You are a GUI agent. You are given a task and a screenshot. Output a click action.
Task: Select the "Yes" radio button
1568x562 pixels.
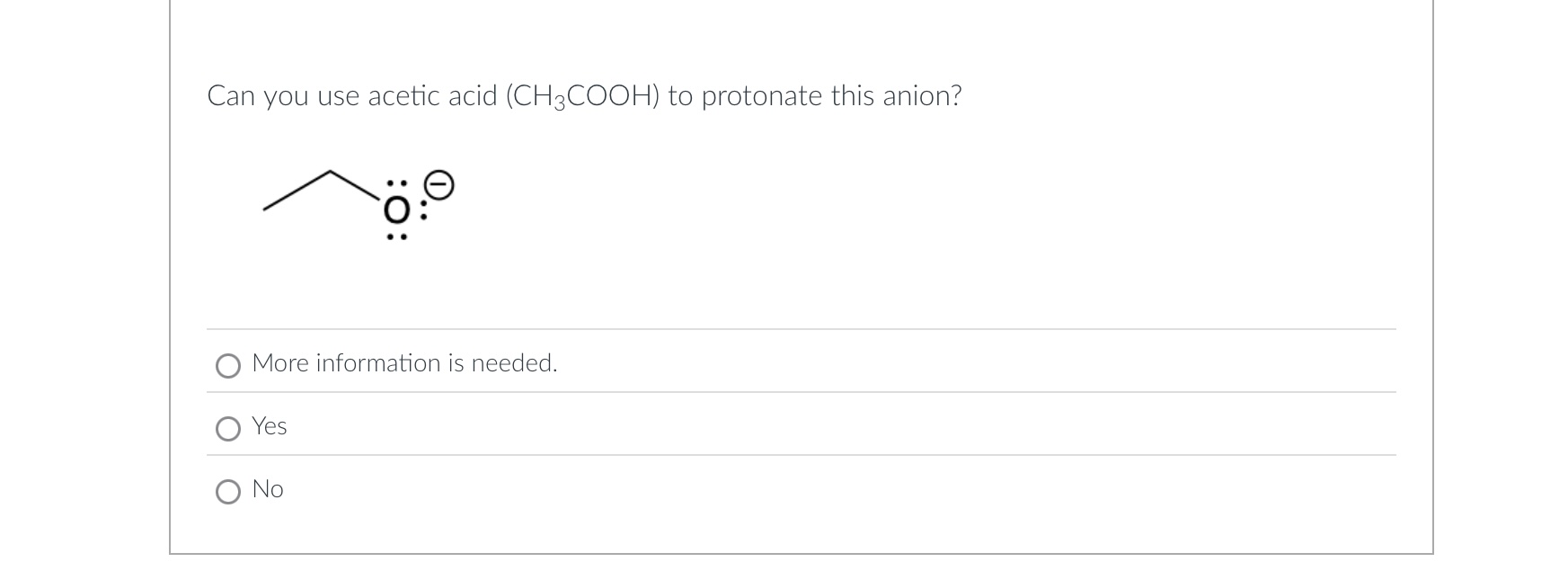(228, 427)
